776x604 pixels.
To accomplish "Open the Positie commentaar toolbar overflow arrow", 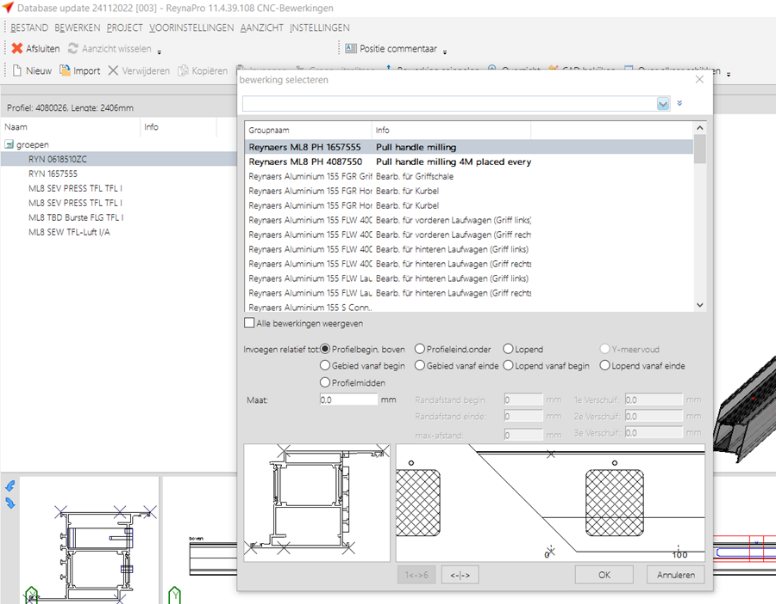I will (445, 51).
